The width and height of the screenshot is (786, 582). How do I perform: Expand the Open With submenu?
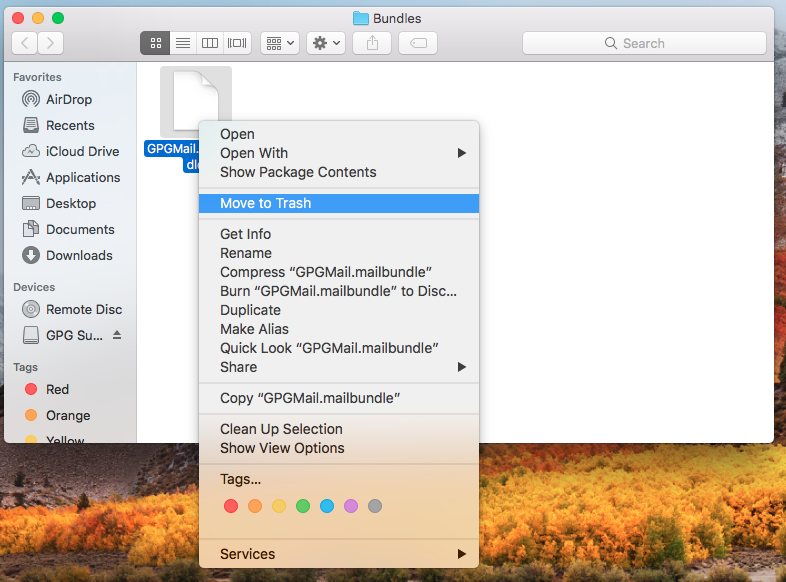(x=339, y=153)
